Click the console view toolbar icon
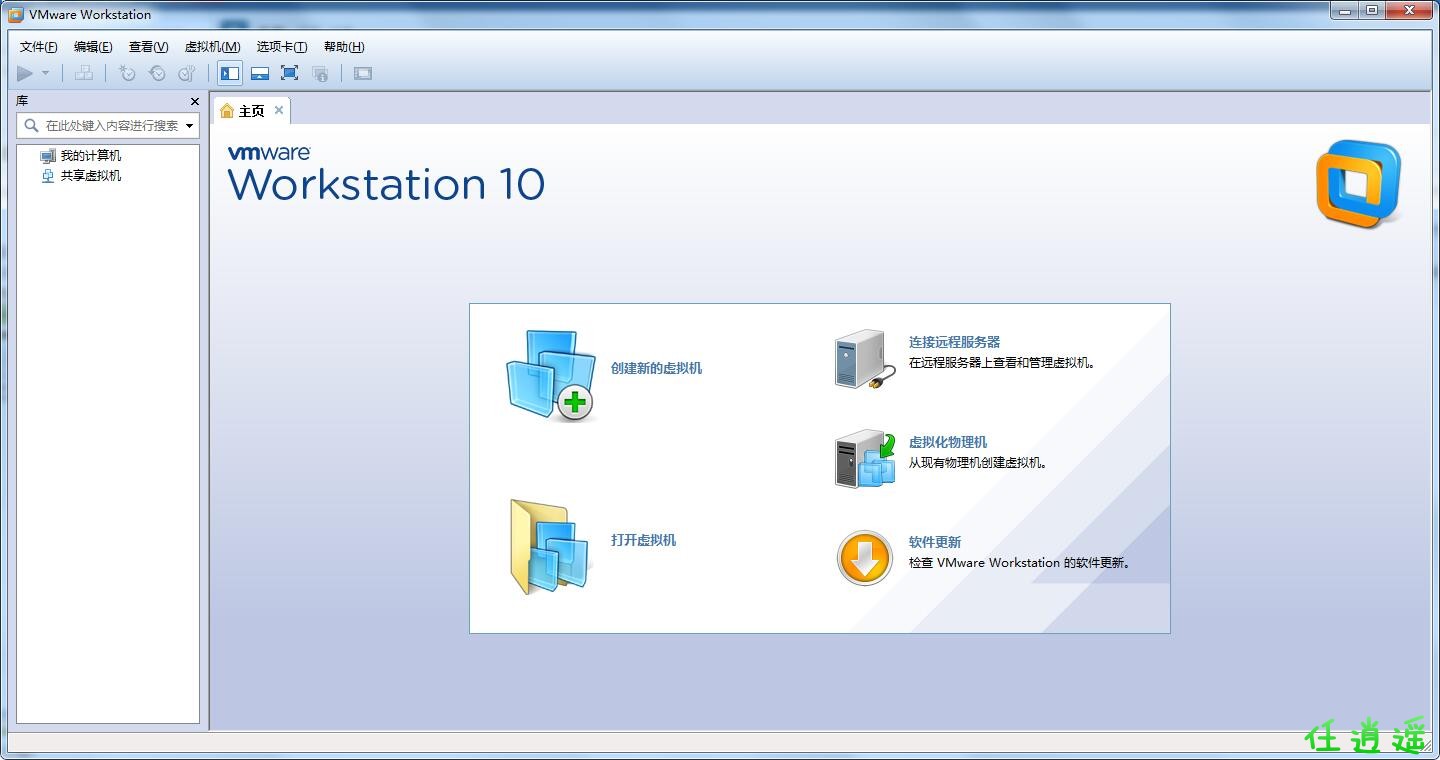1440x760 pixels. point(363,73)
